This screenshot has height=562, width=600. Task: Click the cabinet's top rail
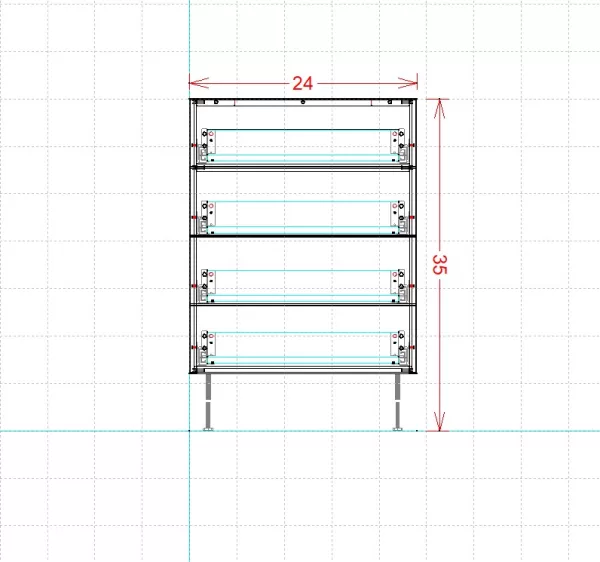pos(303,101)
